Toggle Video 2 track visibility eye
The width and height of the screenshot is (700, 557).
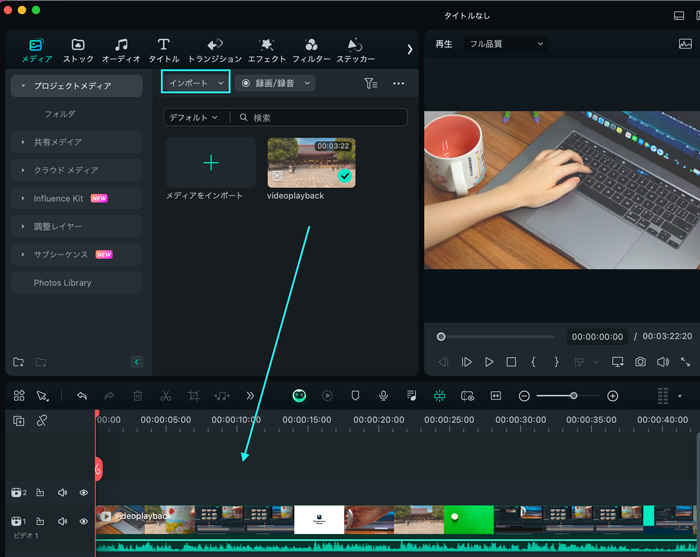click(83, 493)
